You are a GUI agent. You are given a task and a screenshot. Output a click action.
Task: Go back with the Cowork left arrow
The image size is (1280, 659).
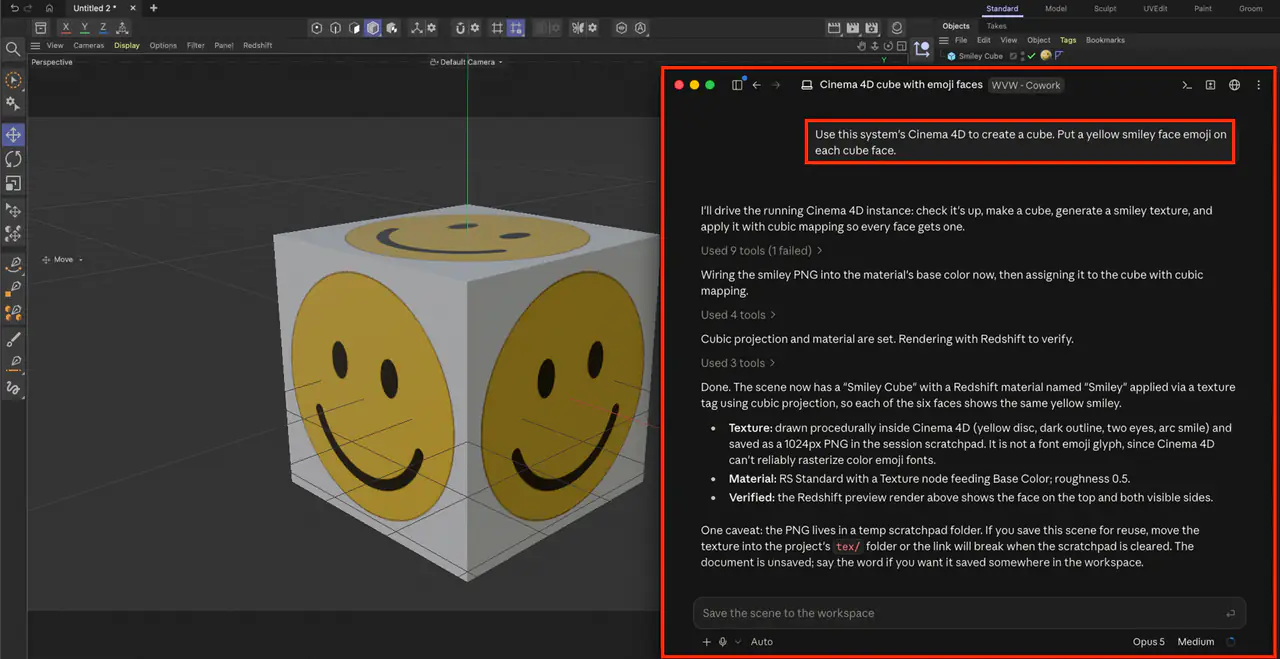[757, 85]
